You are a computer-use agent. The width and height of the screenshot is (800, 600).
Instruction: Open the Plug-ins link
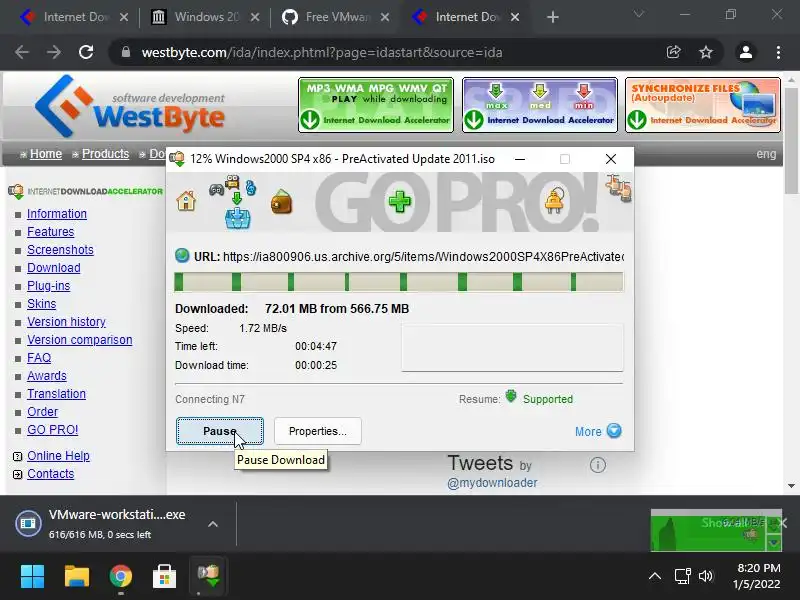48,286
